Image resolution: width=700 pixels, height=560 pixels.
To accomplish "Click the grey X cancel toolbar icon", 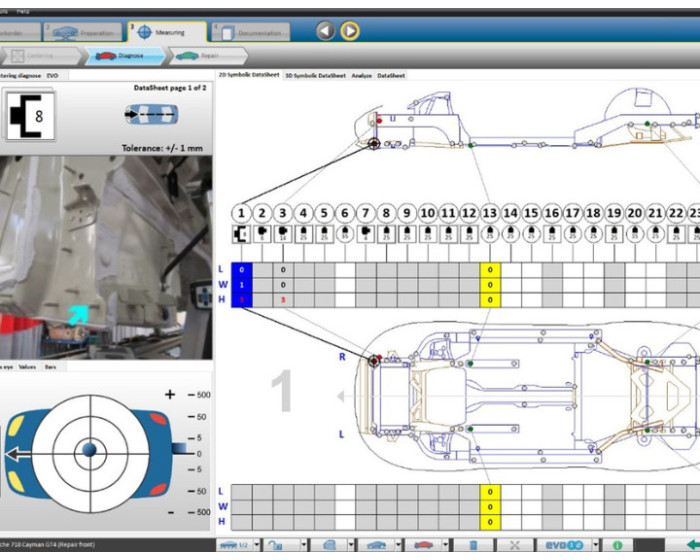I will coord(514,545).
